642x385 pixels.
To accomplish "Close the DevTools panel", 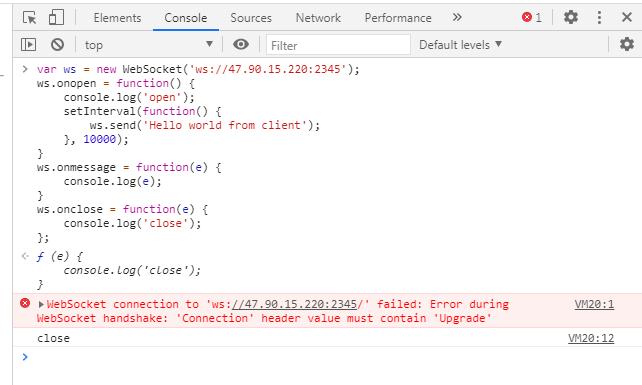I will pyautogui.click(x=626, y=17).
